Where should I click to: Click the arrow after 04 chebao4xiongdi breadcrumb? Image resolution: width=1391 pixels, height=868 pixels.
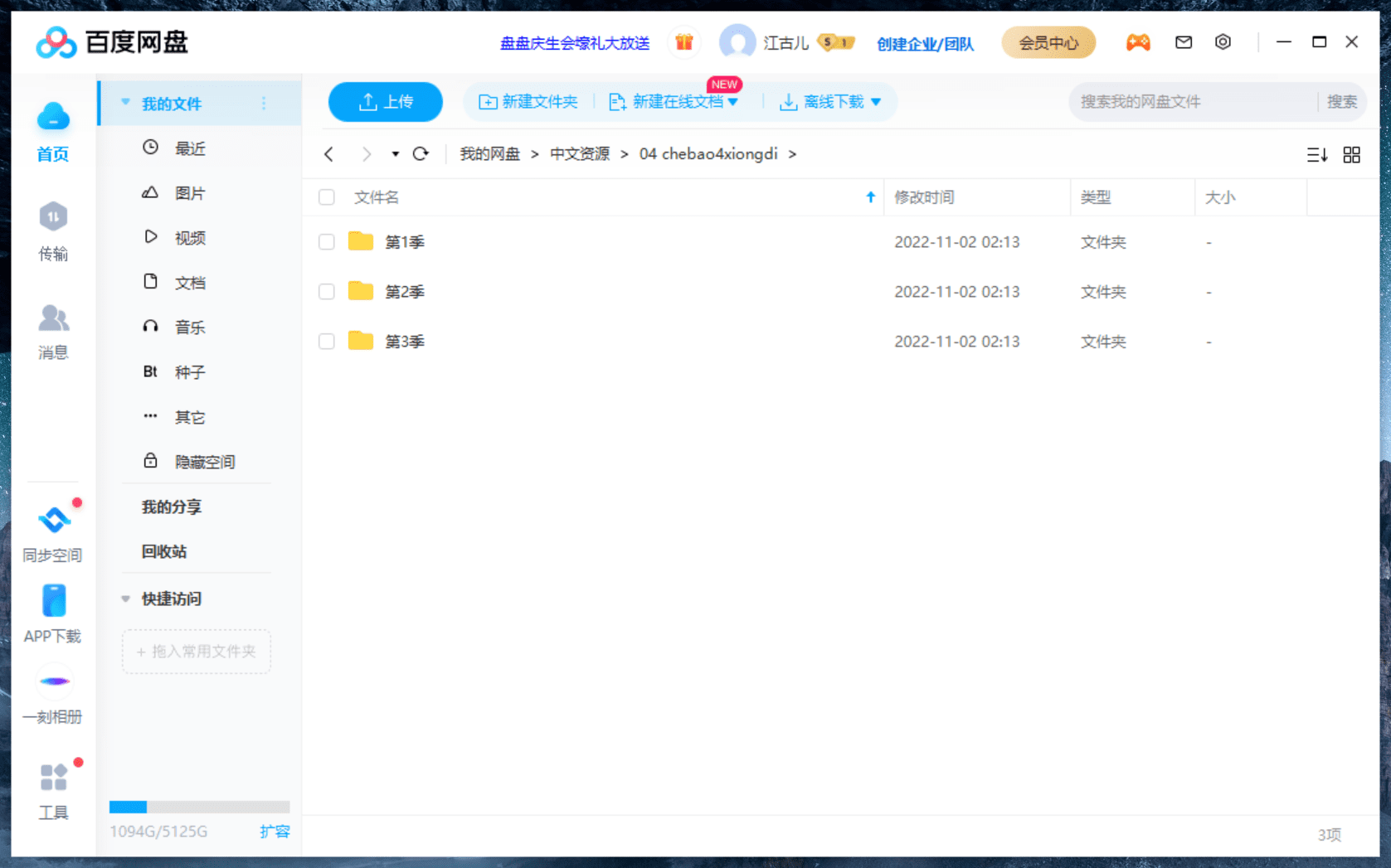[792, 154]
